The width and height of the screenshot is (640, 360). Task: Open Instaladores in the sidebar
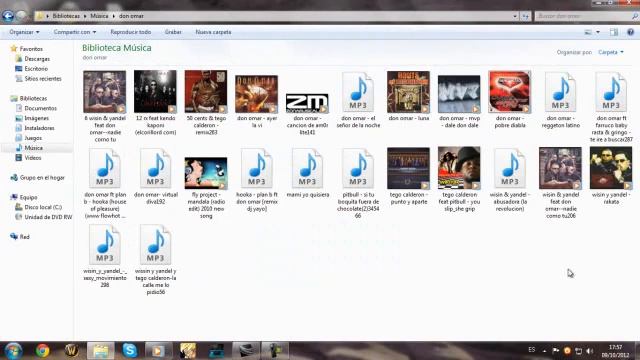[39, 128]
